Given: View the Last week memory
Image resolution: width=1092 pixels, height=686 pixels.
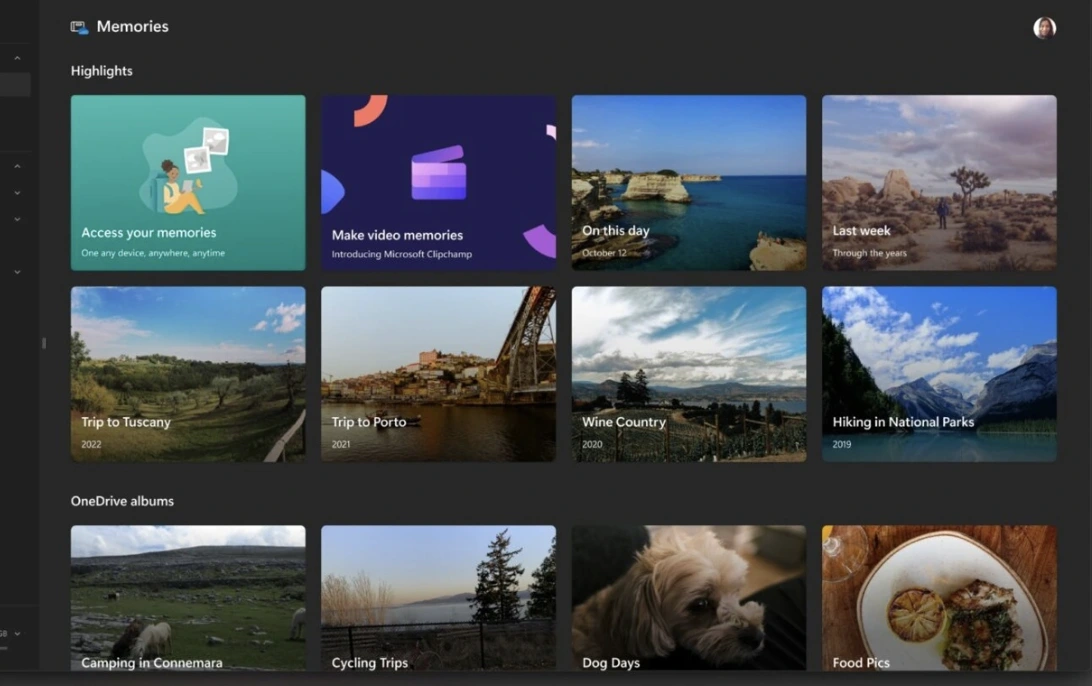Looking at the screenshot, I should (x=938, y=182).
